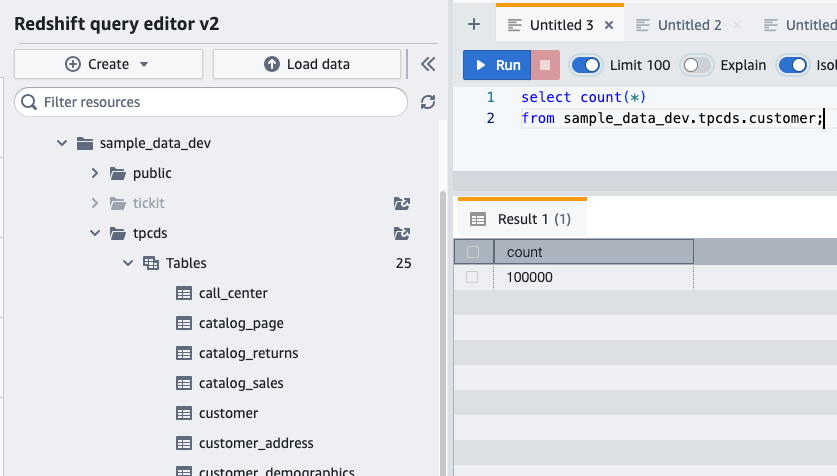Click the Tables count 25
The height and width of the screenshot is (476, 837).
pyautogui.click(x=404, y=263)
